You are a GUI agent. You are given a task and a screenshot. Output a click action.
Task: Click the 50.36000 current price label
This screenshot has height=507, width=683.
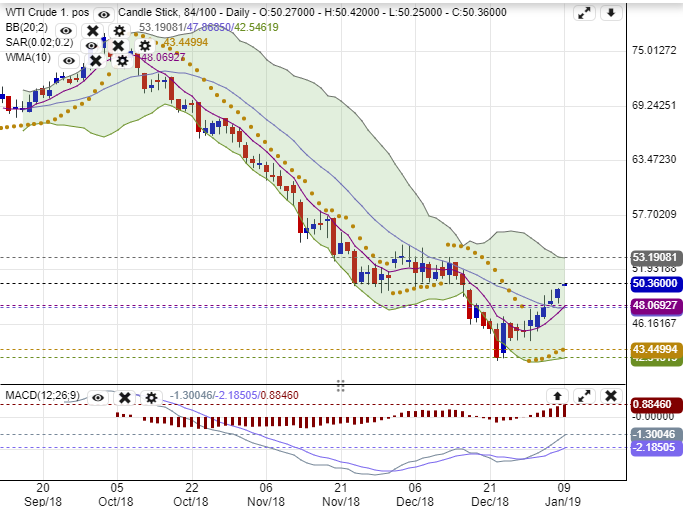pyautogui.click(x=655, y=284)
